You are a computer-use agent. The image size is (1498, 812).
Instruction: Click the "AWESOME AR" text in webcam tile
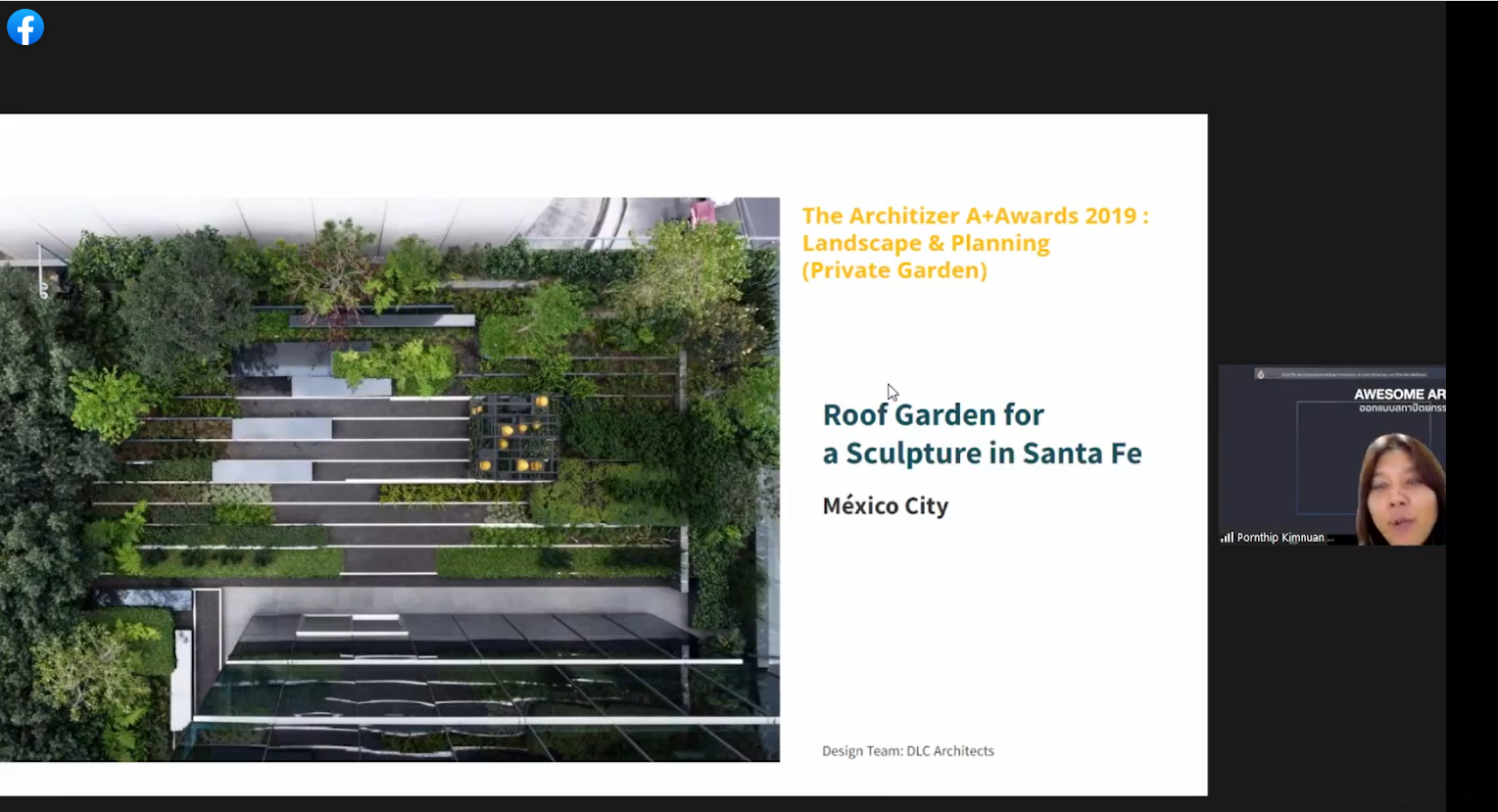click(1398, 394)
